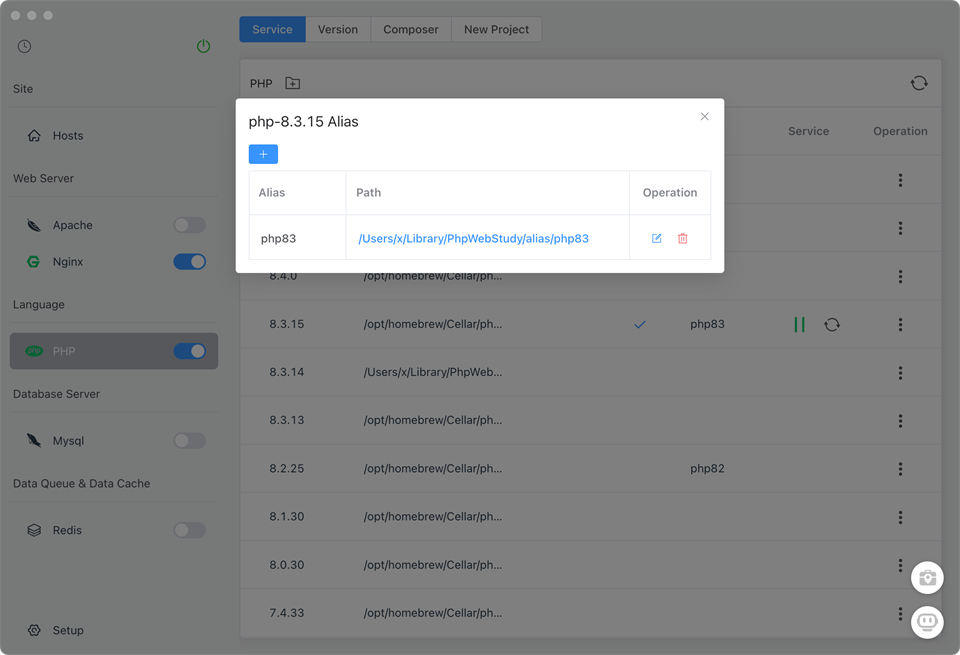960x655 pixels.
Task: Edit the php83 alias entry
Action: 656,238
